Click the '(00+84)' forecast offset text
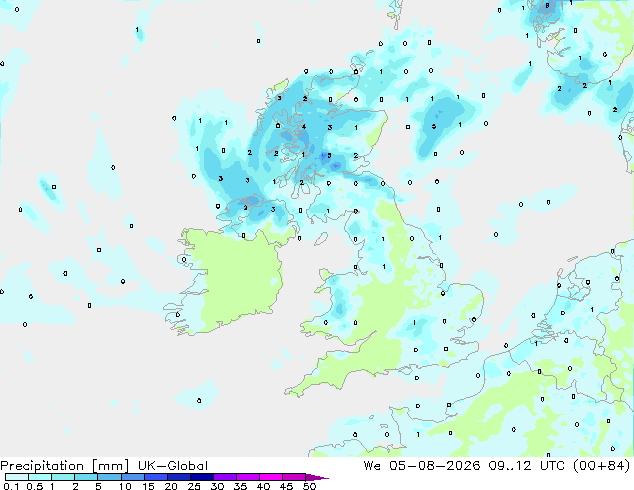This screenshot has width=634, height=490. (601, 466)
